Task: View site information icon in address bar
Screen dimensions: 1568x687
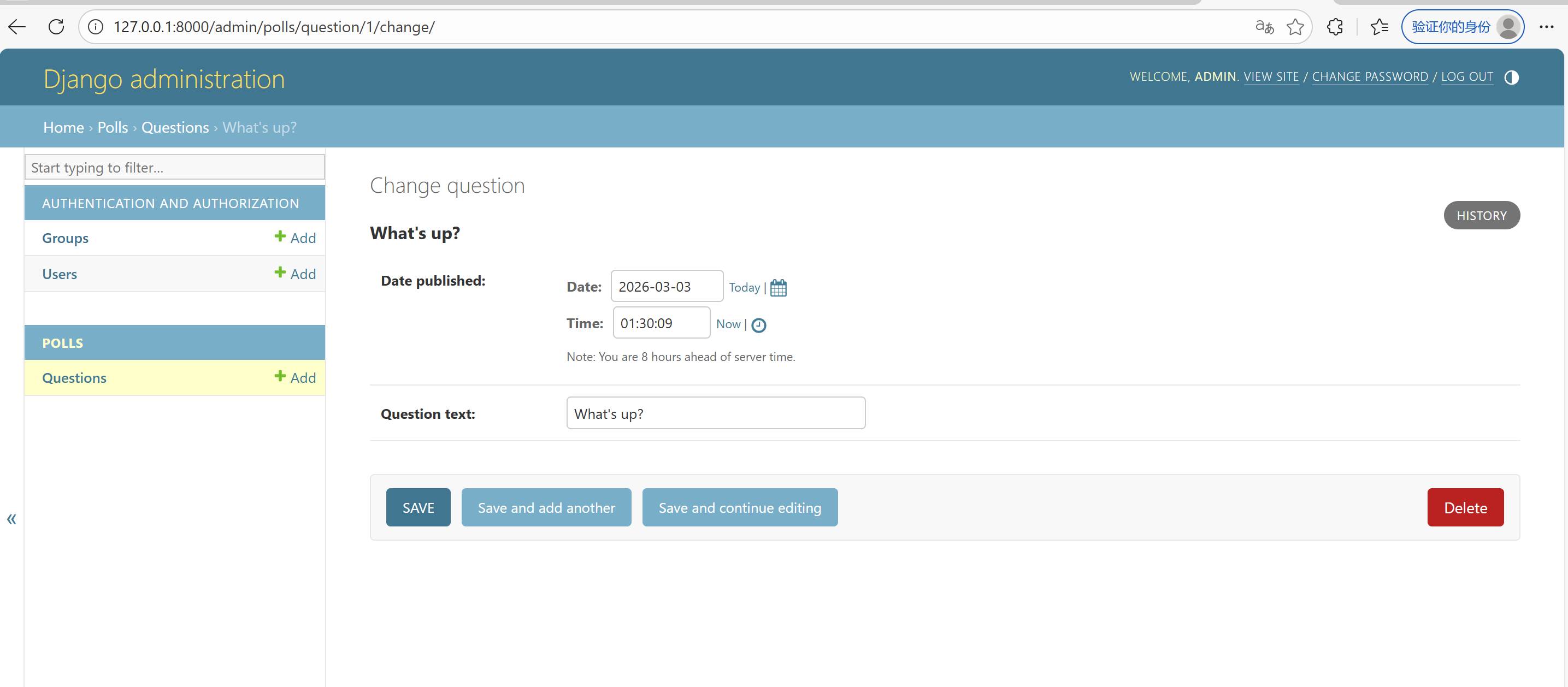Action: [96, 27]
